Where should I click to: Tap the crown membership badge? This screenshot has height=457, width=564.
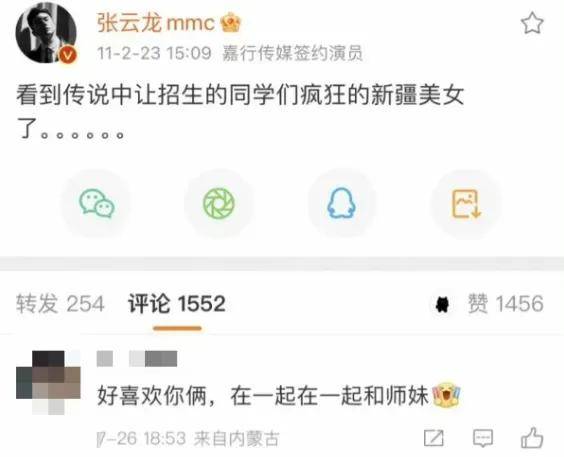point(231,22)
